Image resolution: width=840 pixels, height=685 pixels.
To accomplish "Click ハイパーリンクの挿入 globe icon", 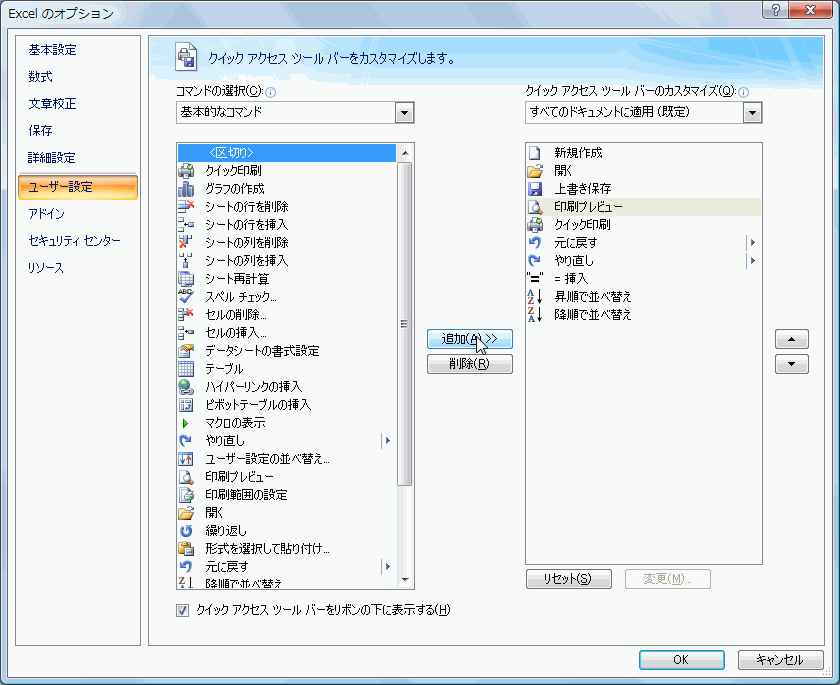I will 186,387.
